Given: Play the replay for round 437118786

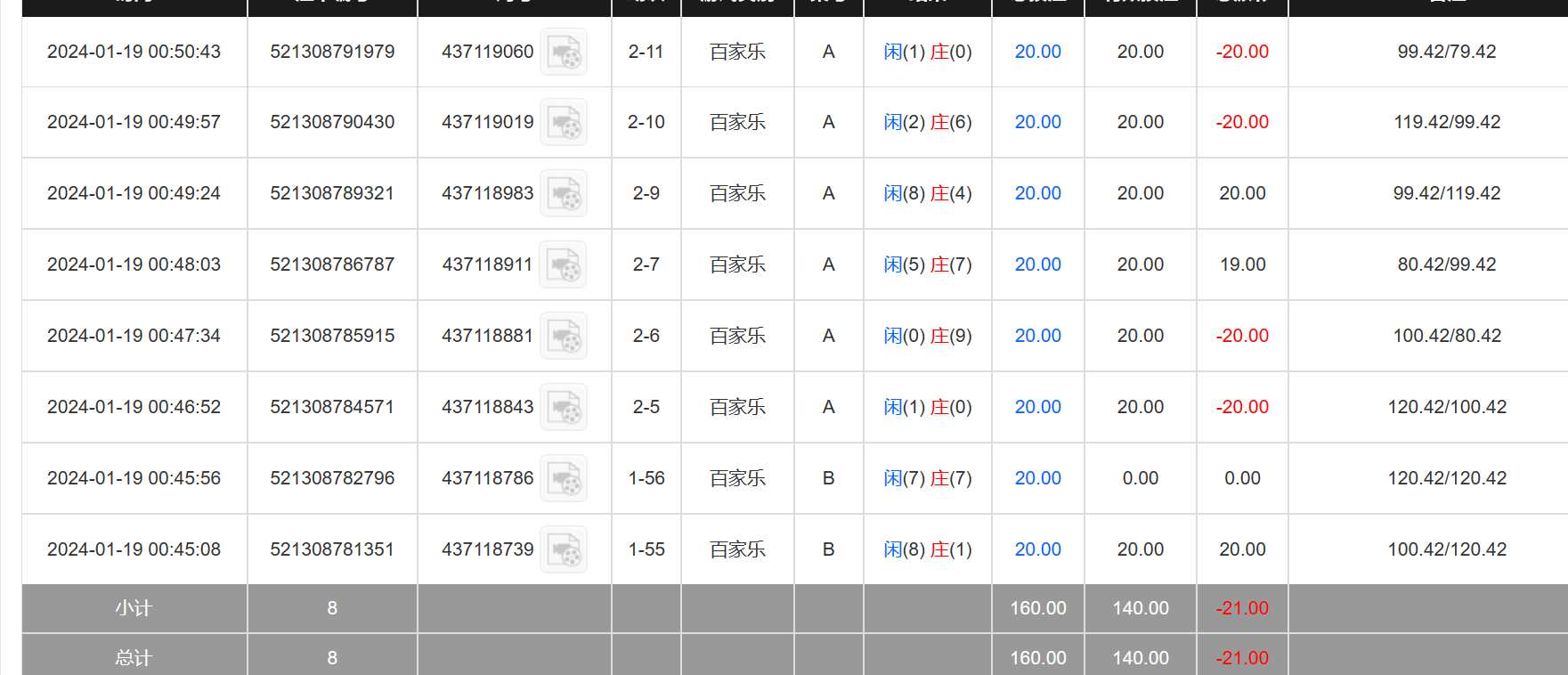Looking at the screenshot, I should 564,478.
